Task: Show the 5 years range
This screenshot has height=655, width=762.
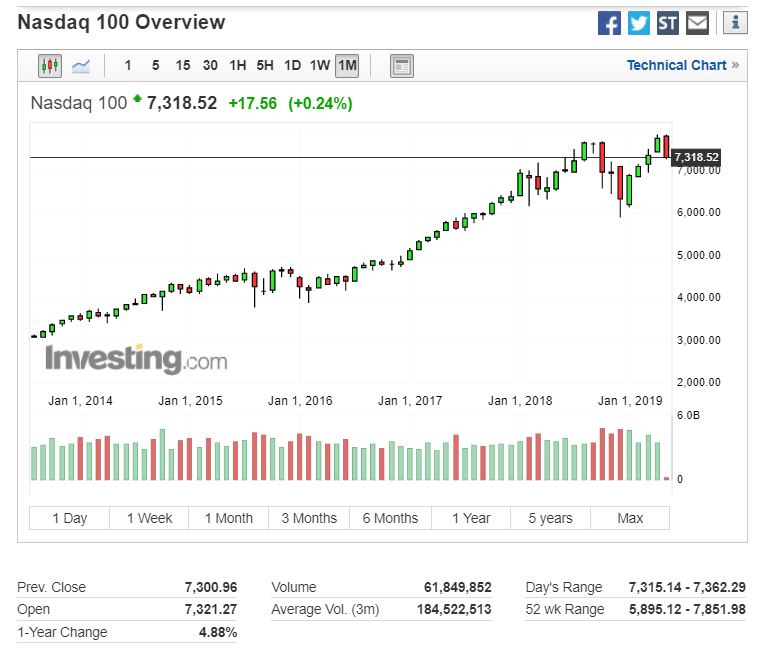Action: pos(551,518)
